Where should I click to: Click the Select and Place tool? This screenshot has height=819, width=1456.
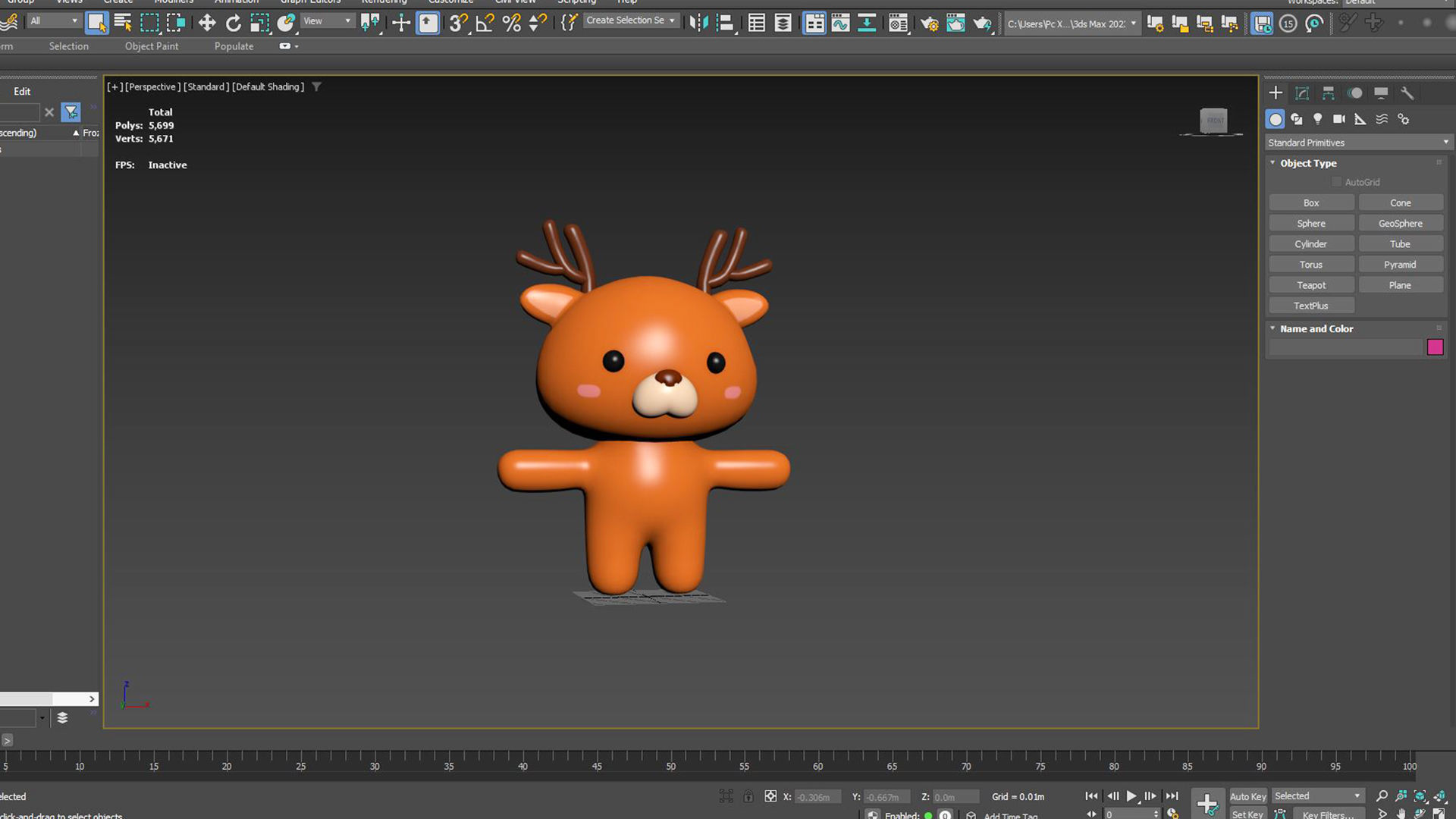[286, 23]
